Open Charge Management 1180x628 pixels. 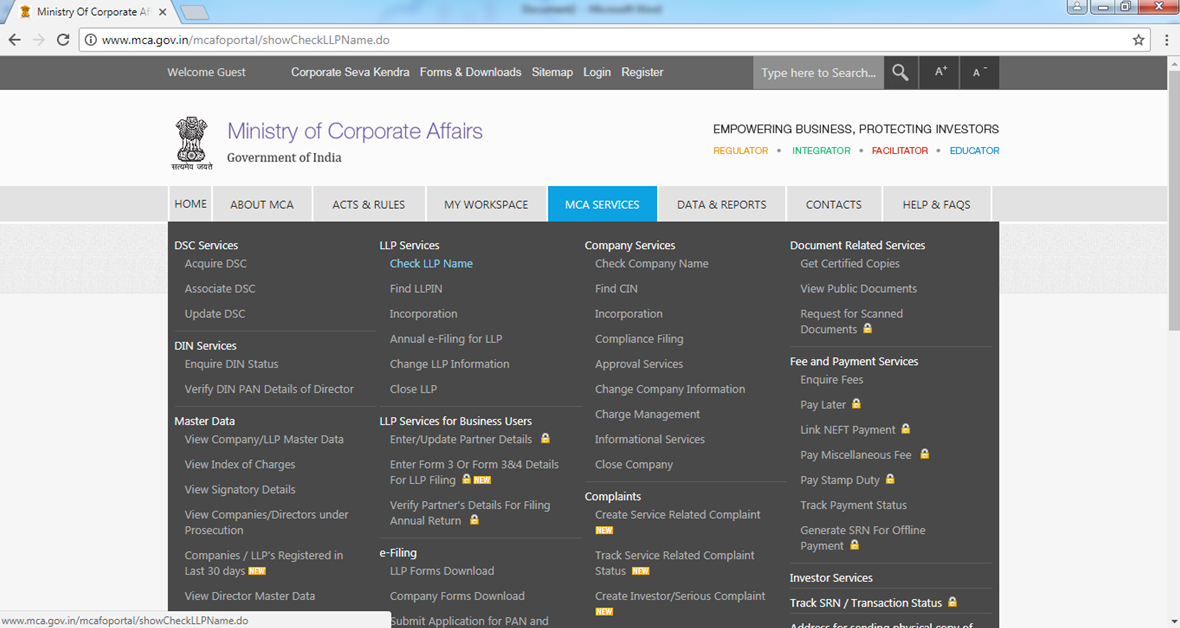pos(647,414)
